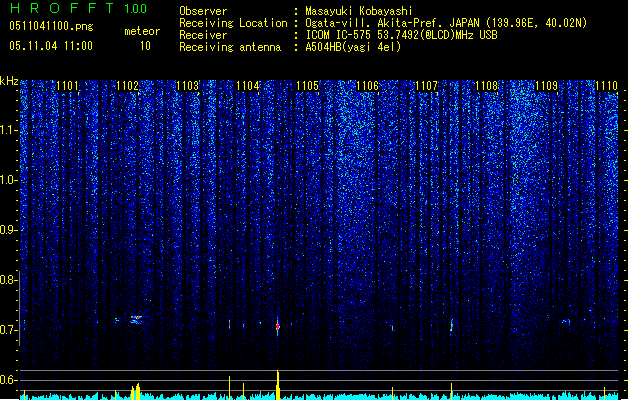Click the 1105 time marker
This screenshot has height=400, width=629.
pyautogui.click(x=307, y=86)
